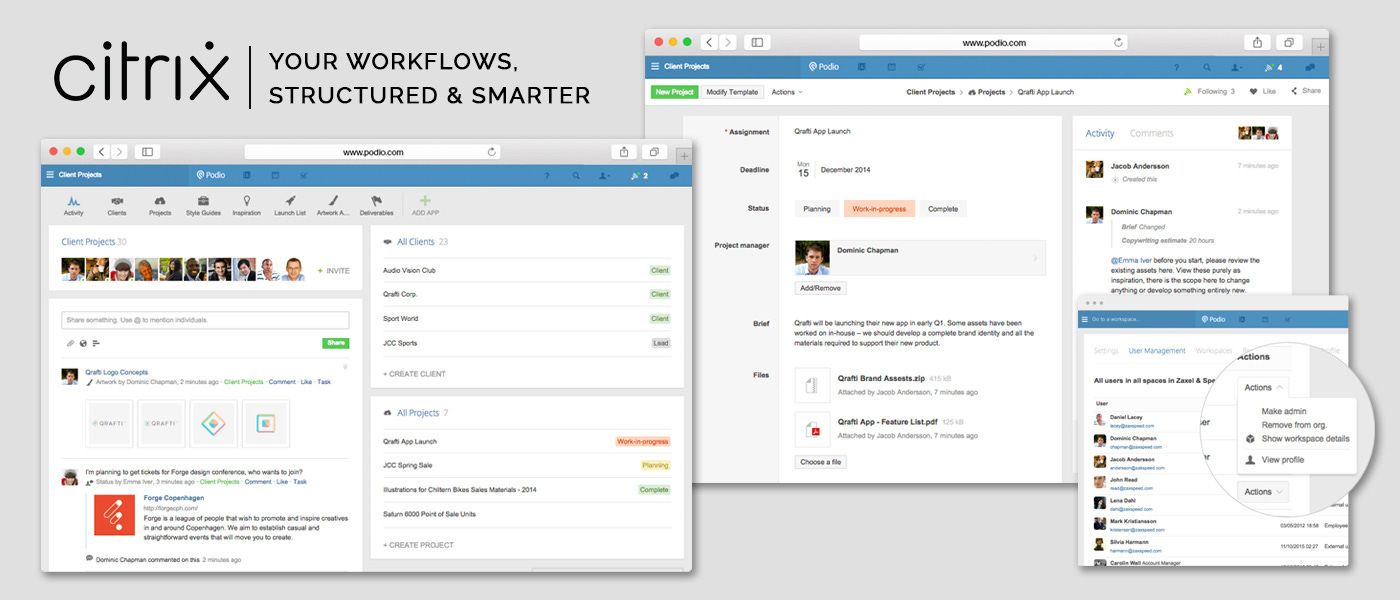The image size is (1400, 600).
Task: Open Actions dropdown beside Modify Template
Action: click(787, 92)
